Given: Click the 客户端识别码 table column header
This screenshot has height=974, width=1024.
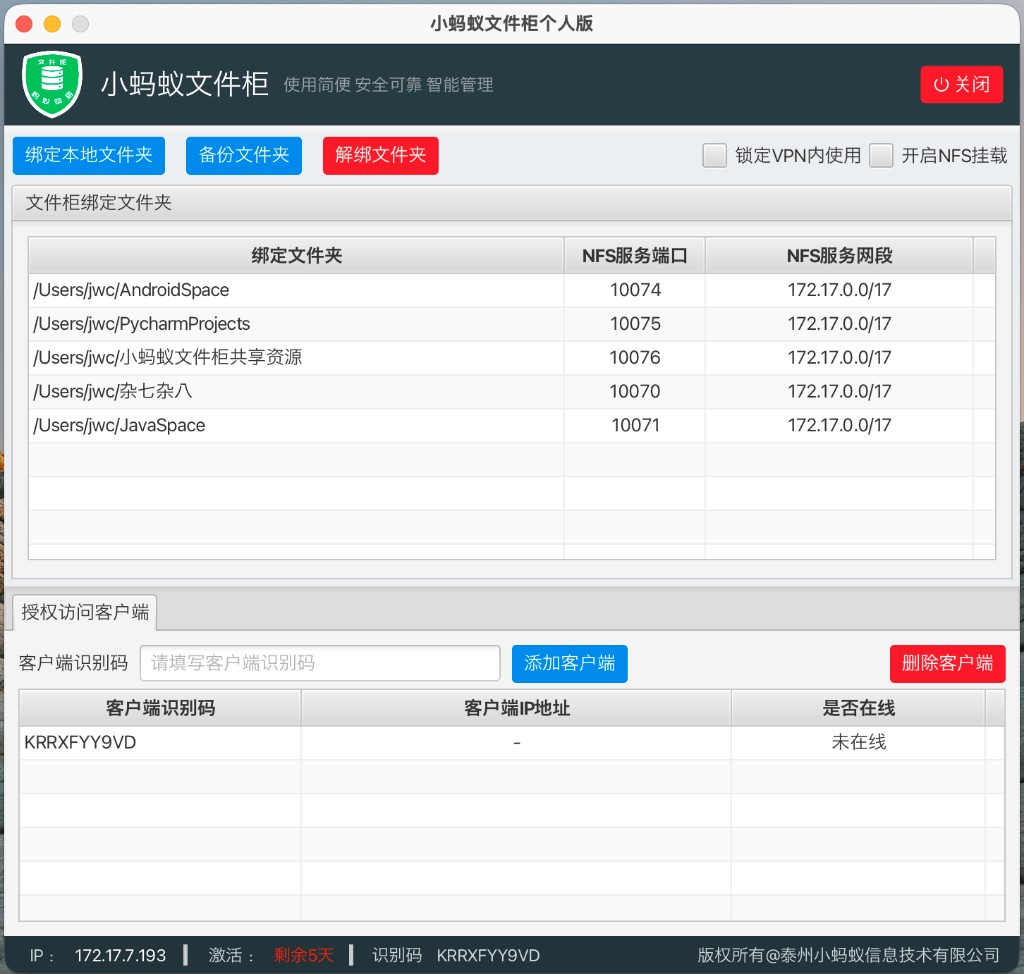Looking at the screenshot, I should click(160, 708).
